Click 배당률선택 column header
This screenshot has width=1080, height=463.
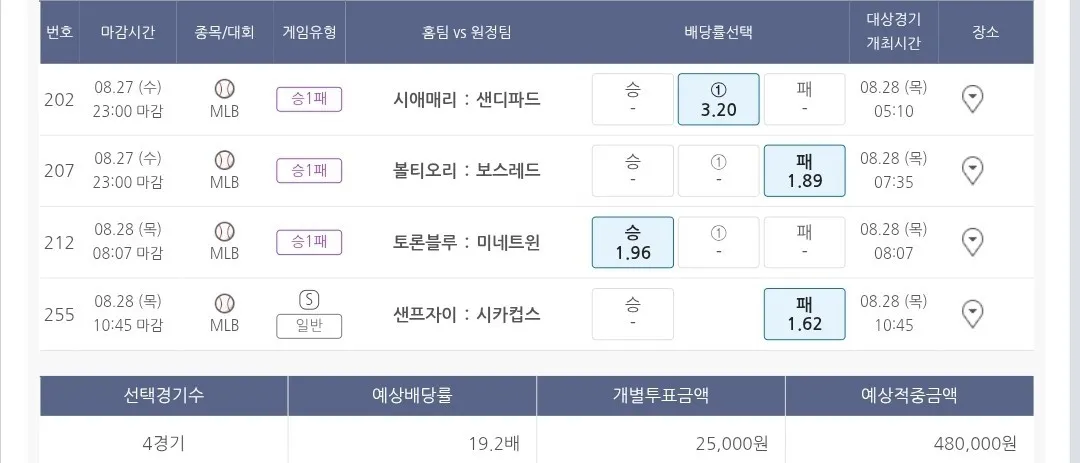point(718,32)
